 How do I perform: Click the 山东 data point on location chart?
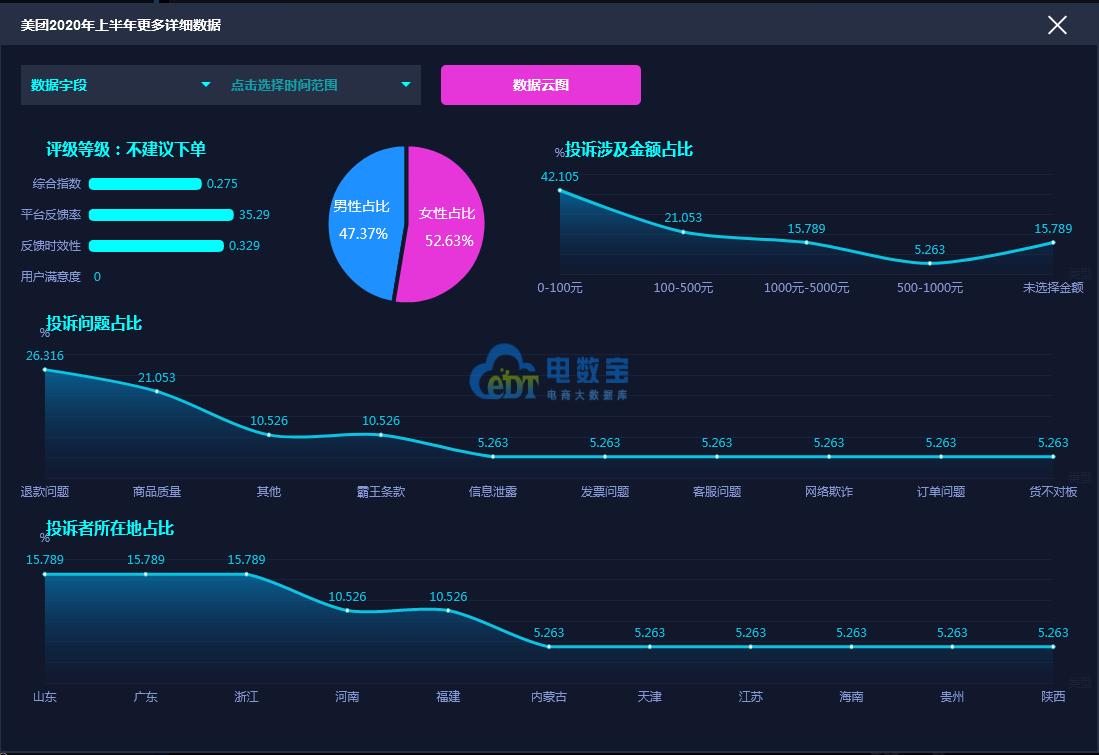44,573
